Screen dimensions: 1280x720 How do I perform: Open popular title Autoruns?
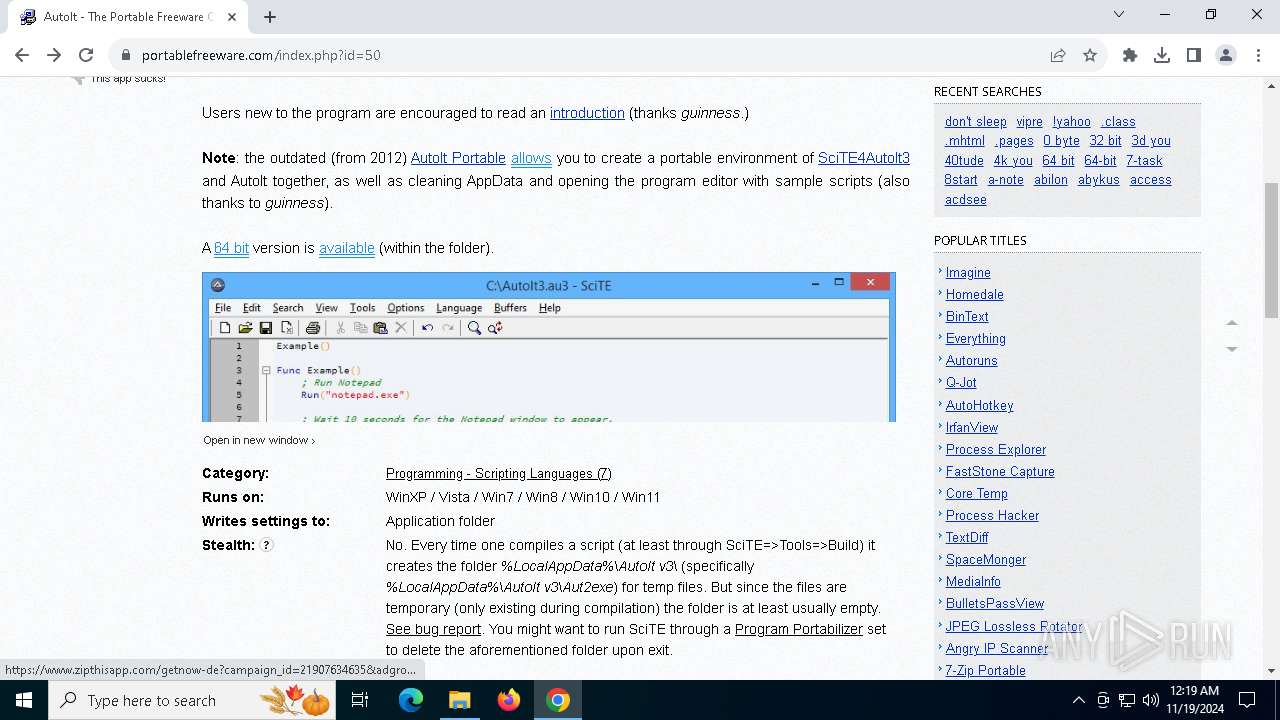tap(972, 361)
